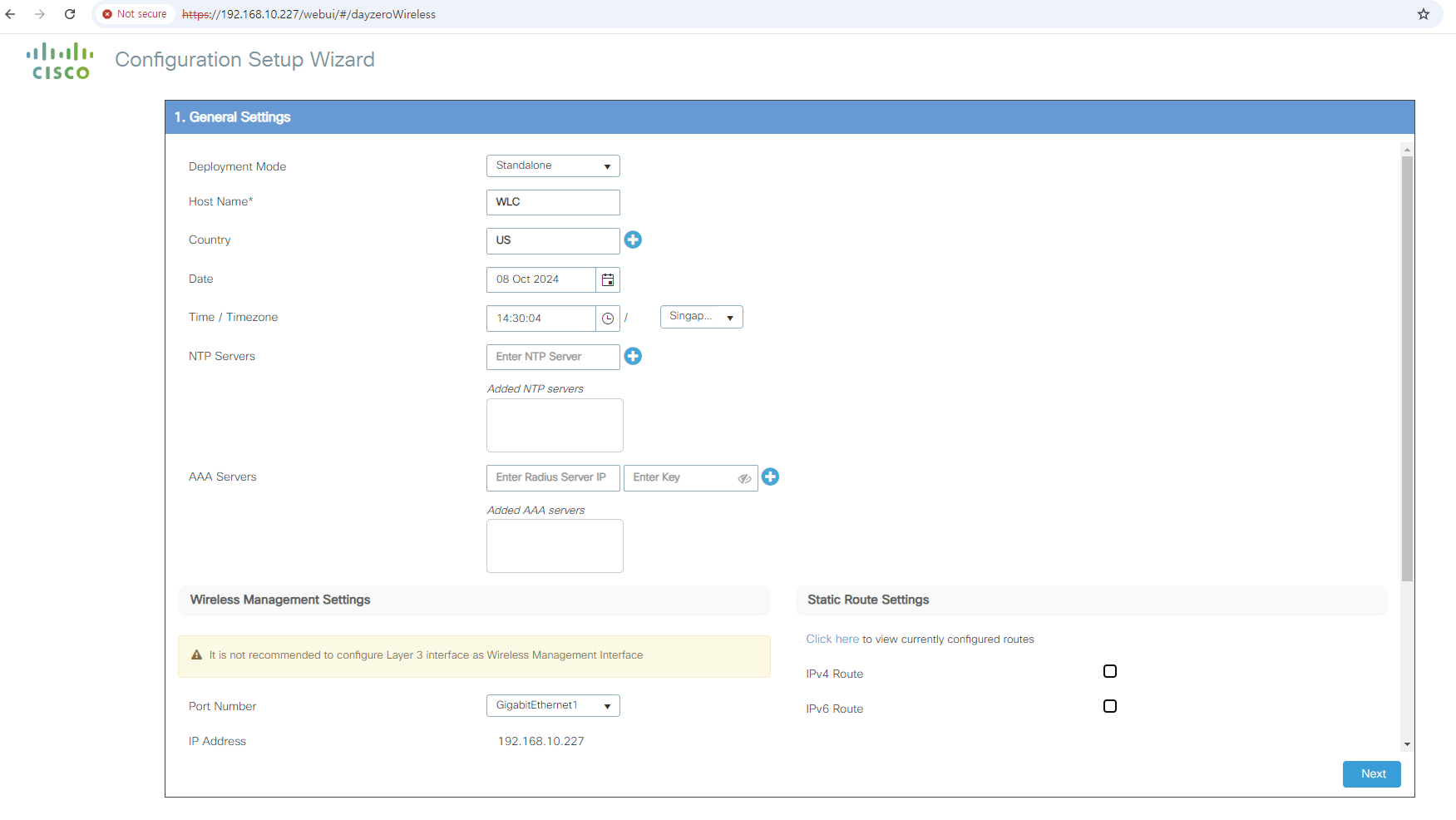This screenshot has width=1456, height=820.
Task: Click the add Country plus icon
Action: (x=633, y=240)
